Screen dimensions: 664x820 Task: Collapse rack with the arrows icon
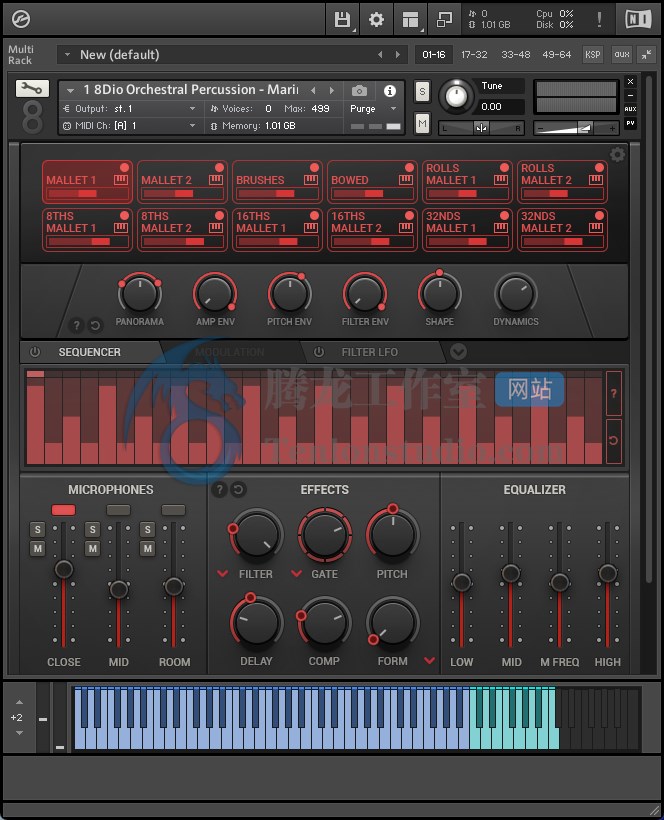647,54
